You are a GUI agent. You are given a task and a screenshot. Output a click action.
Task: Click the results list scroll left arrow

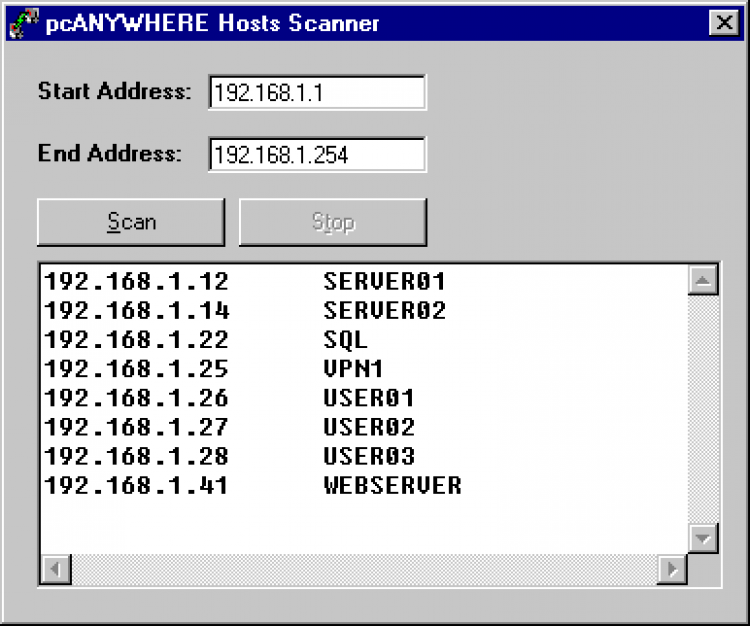(x=56, y=569)
